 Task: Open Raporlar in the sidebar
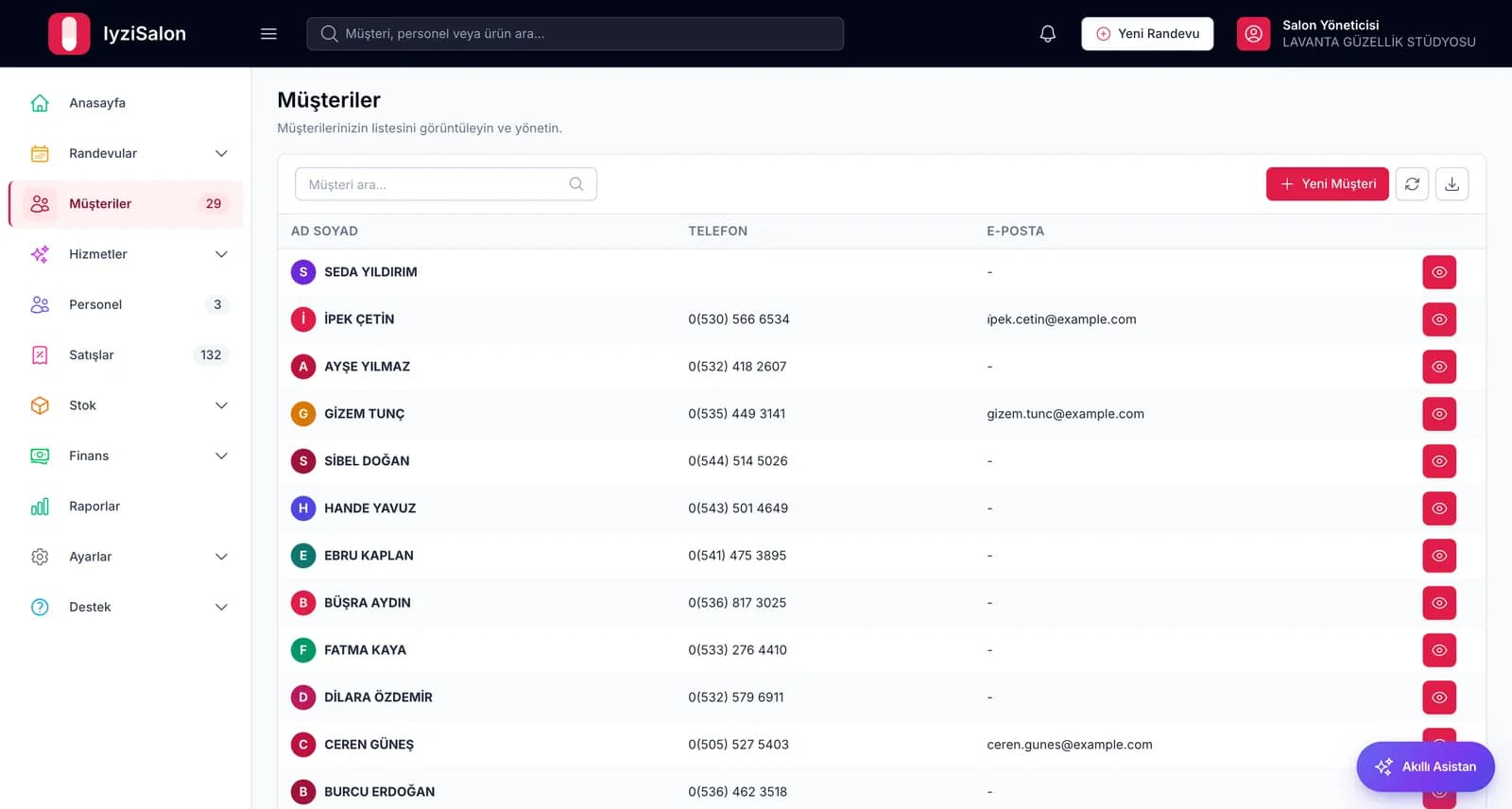click(x=126, y=507)
